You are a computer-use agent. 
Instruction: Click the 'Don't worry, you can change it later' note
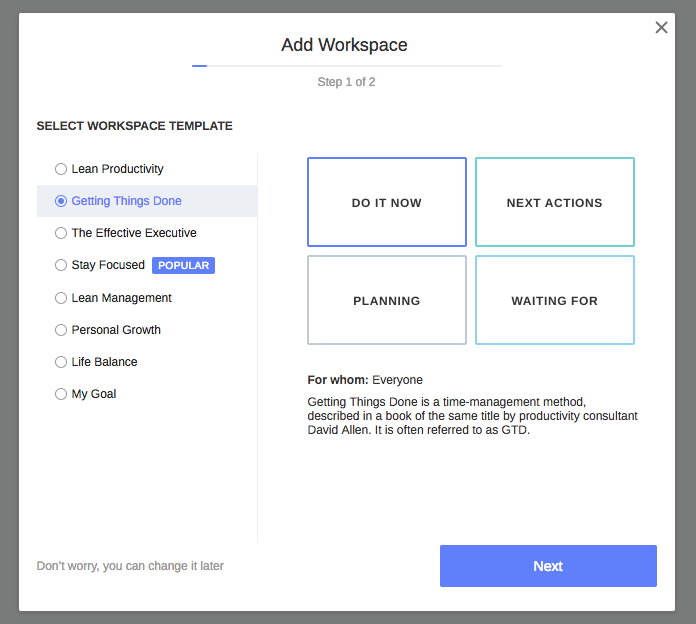pyautogui.click(x=130, y=566)
